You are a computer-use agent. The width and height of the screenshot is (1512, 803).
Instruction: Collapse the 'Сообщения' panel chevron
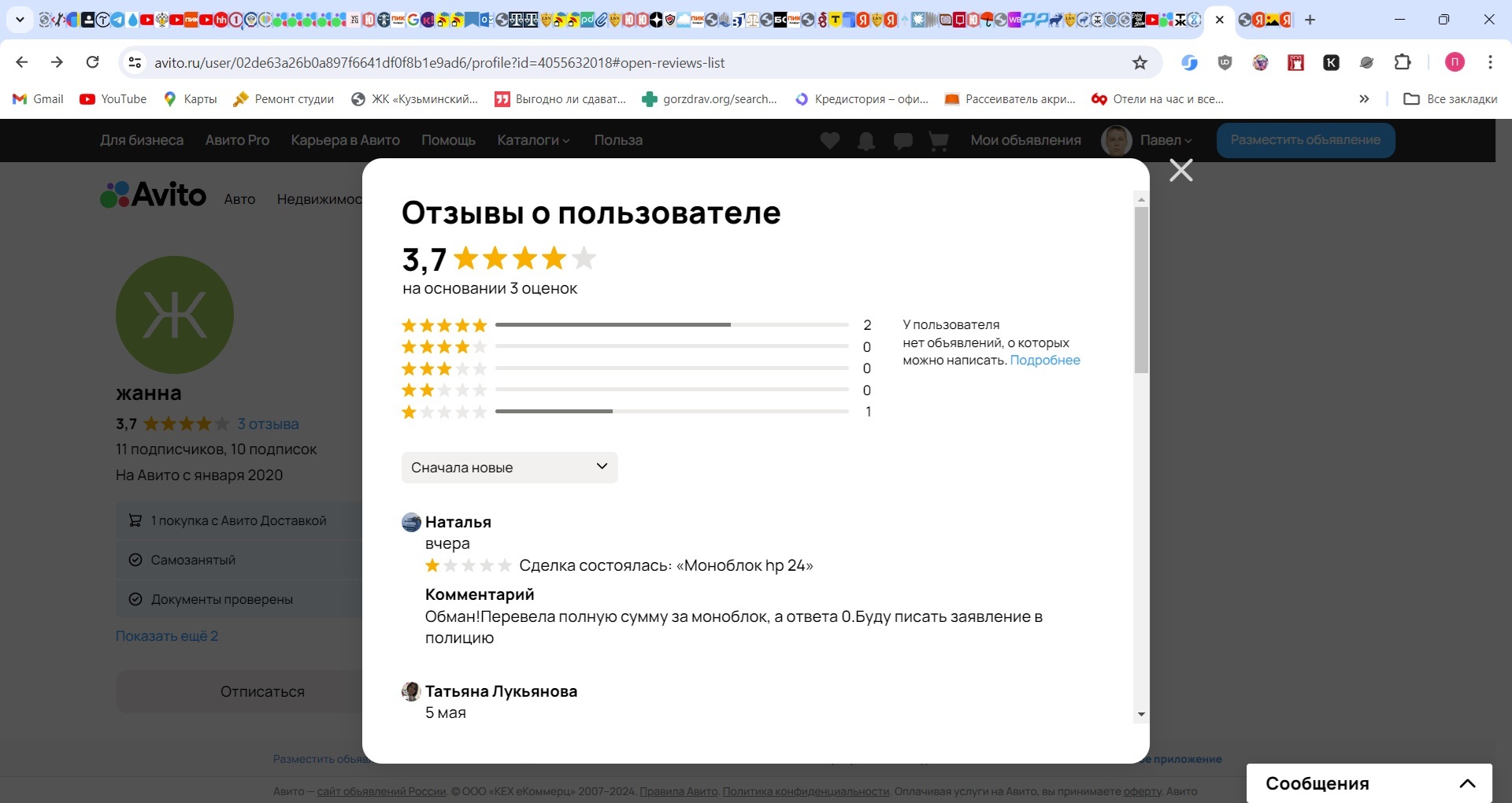[x=1468, y=783]
